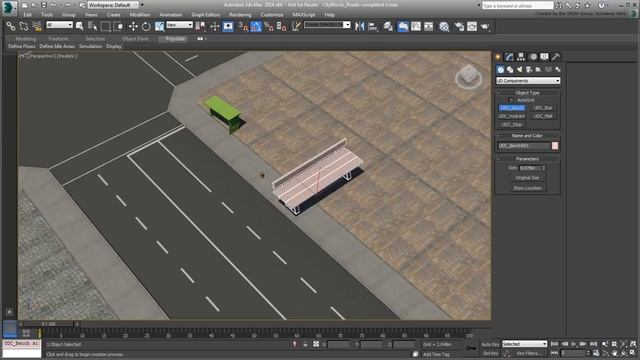Screen dimensions: 640x360
Task: Open the Schematic View icon
Action: (429, 27)
